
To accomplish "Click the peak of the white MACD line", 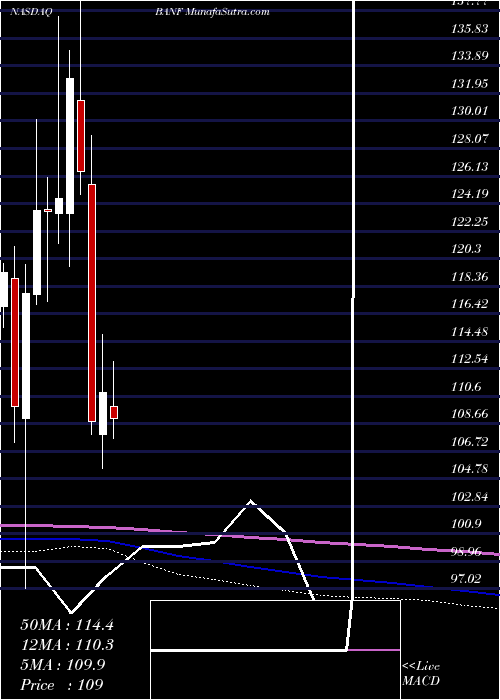I will point(251,502).
